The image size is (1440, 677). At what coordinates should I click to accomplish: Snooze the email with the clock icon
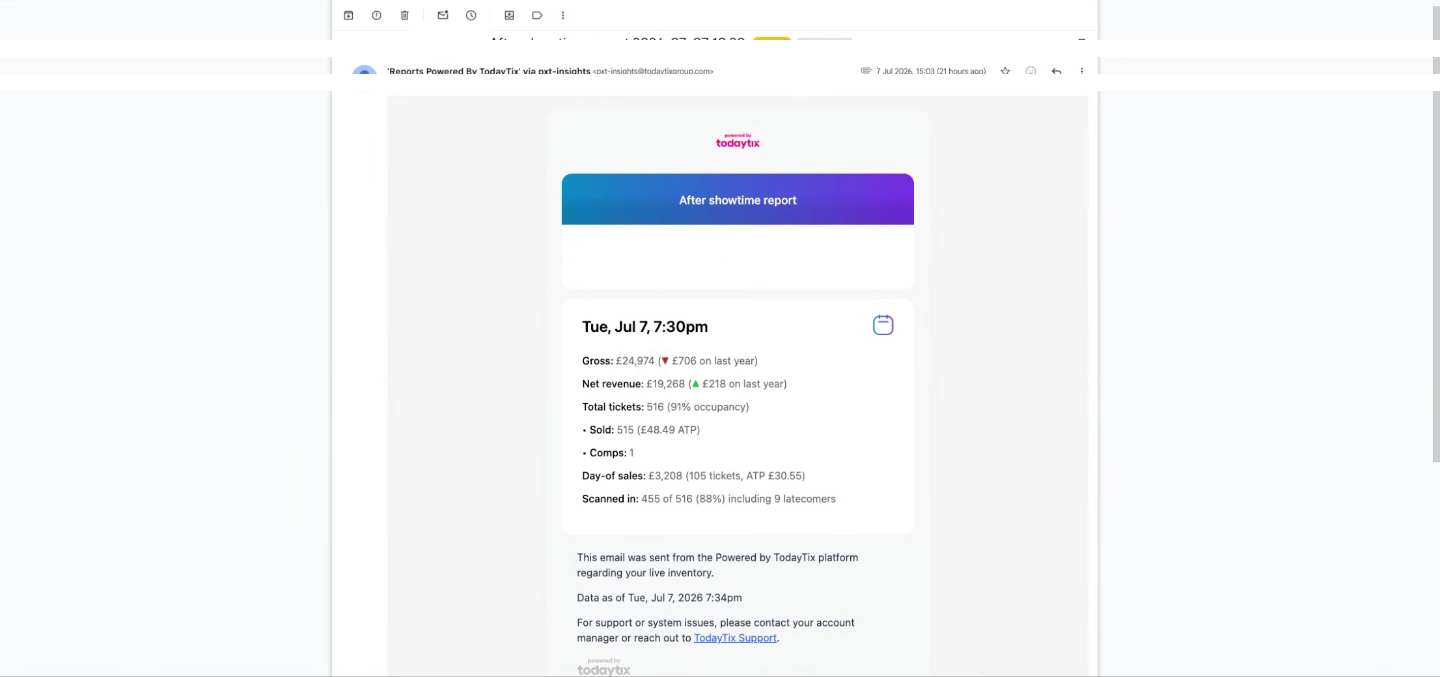[471, 15]
